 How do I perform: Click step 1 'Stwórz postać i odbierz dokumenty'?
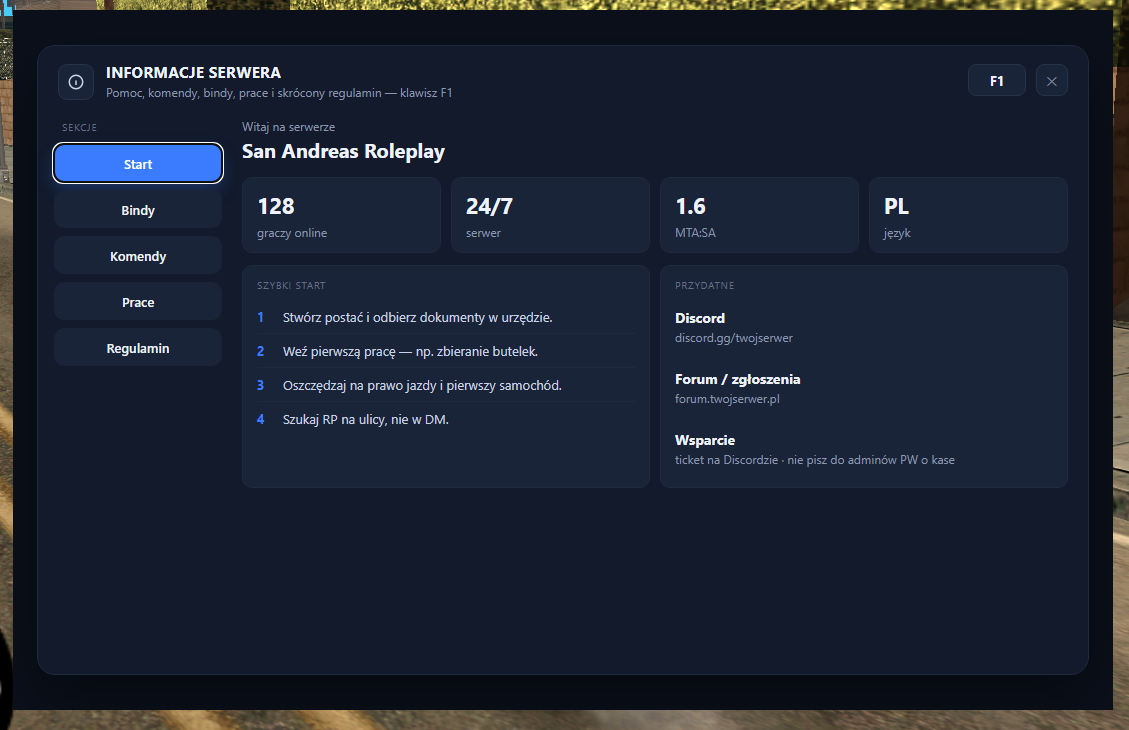click(x=446, y=317)
